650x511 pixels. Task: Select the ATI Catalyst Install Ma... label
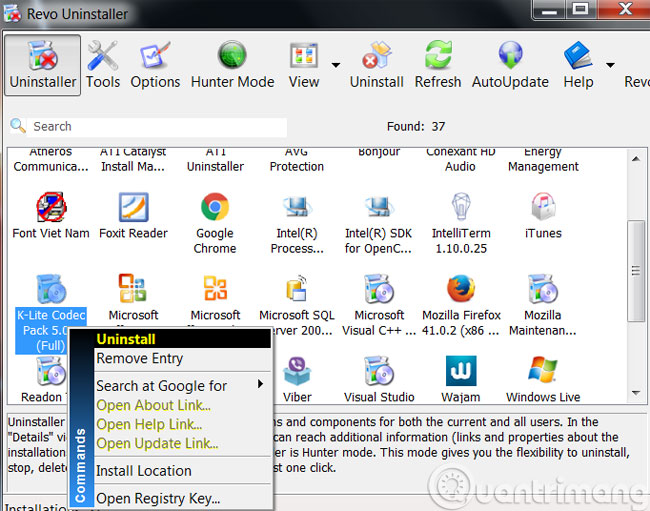[x=133, y=160]
